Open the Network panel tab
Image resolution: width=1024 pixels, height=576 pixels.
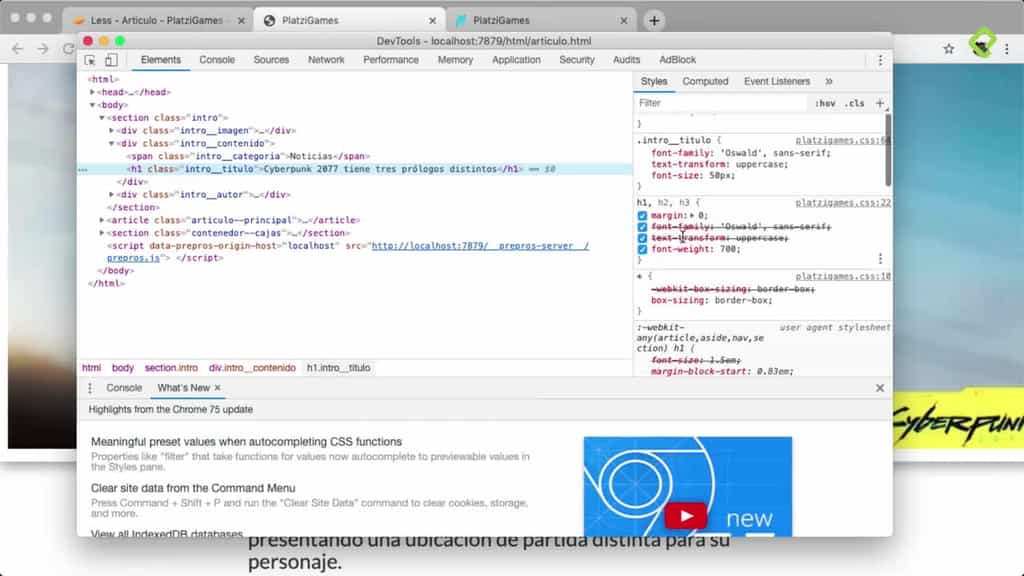point(326,60)
